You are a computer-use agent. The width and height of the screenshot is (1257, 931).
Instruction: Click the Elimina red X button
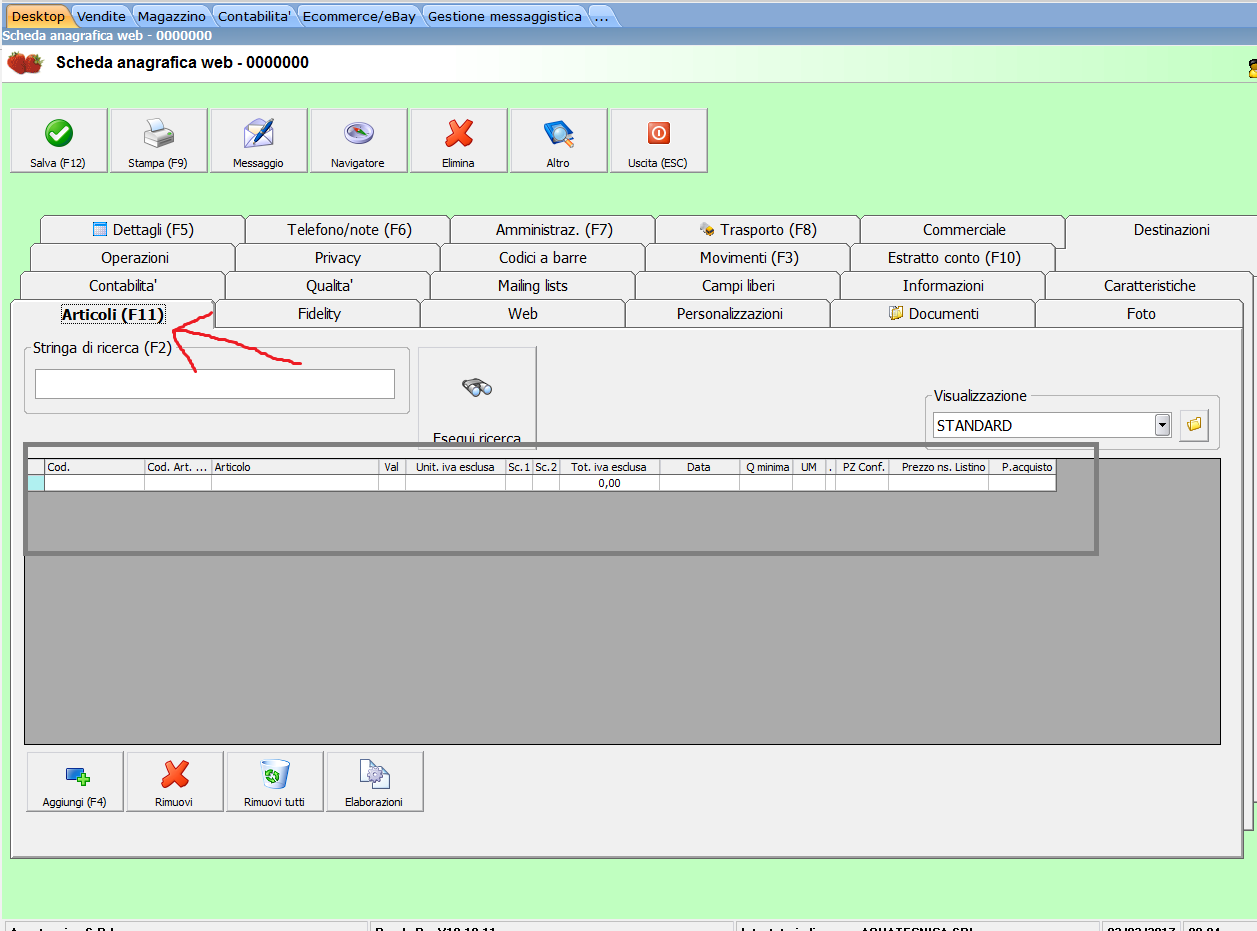(459, 141)
